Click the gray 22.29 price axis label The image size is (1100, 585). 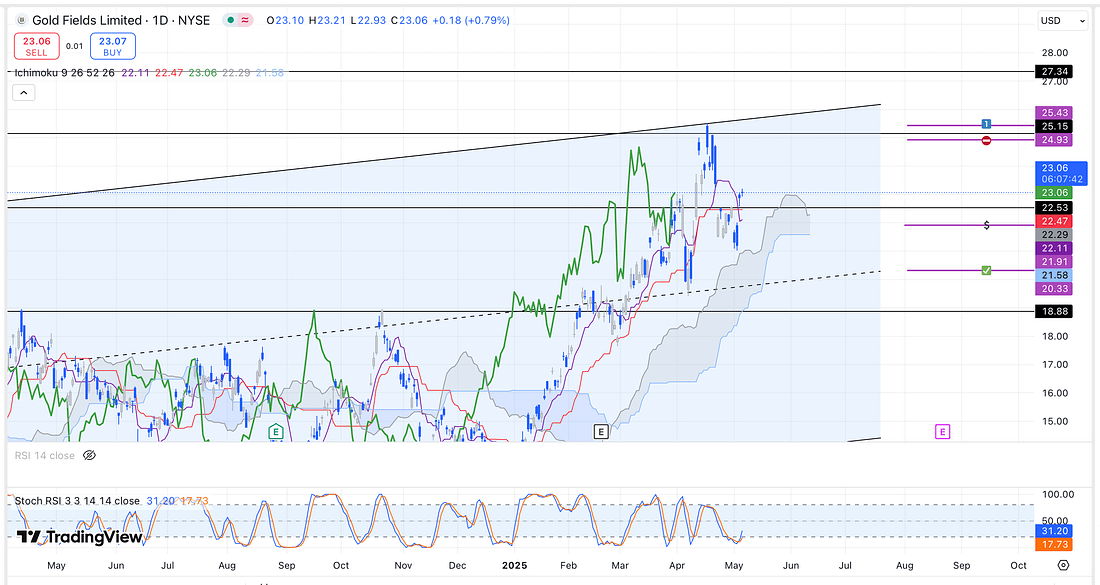[1054, 235]
